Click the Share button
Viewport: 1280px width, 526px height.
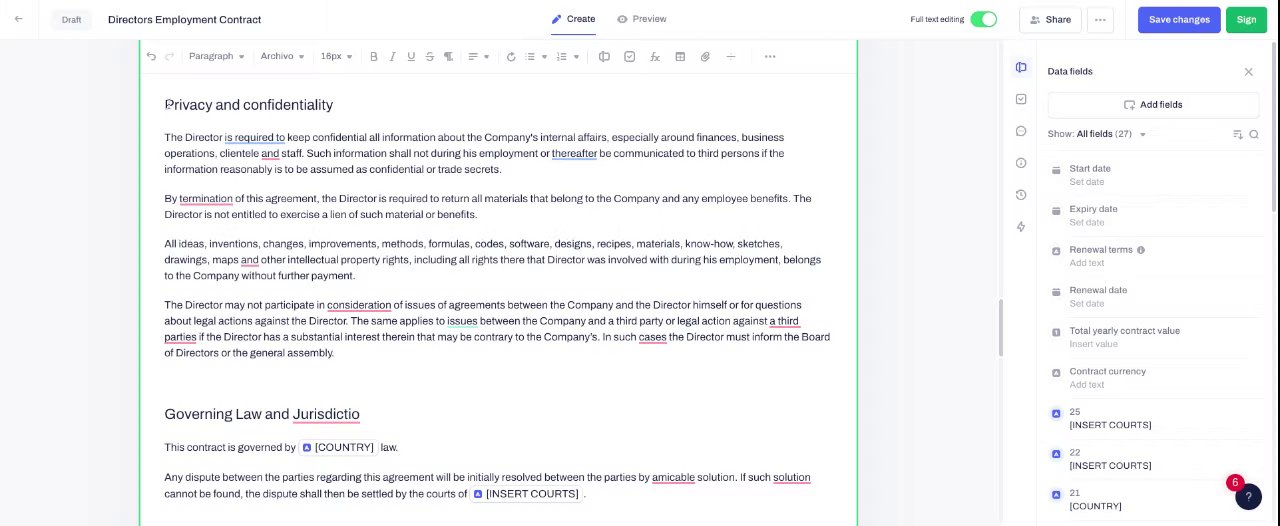(x=1050, y=20)
